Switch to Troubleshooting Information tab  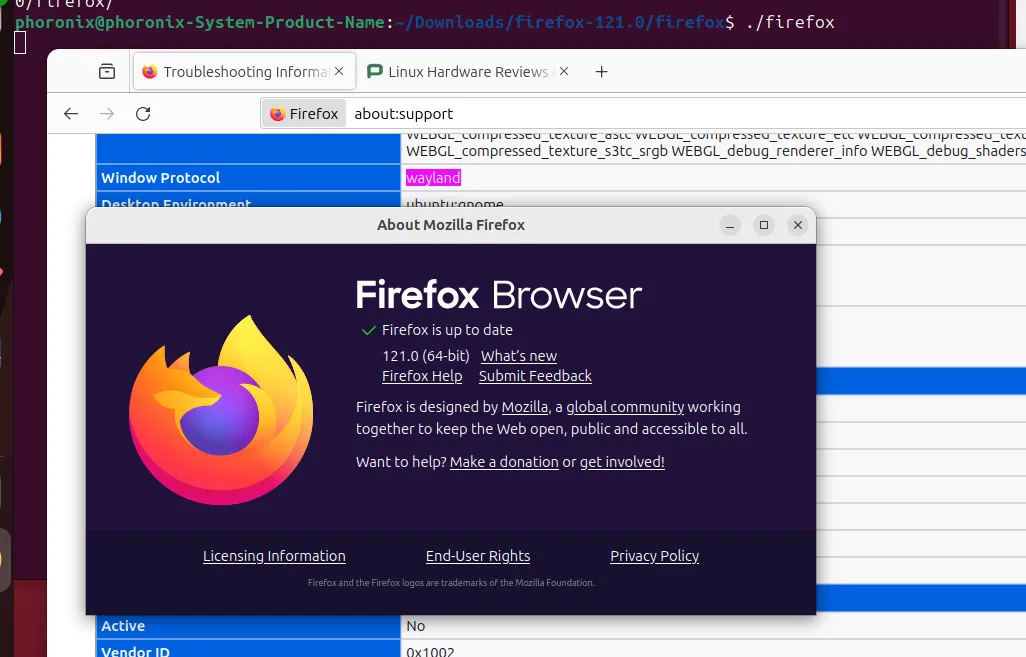(245, 71)
